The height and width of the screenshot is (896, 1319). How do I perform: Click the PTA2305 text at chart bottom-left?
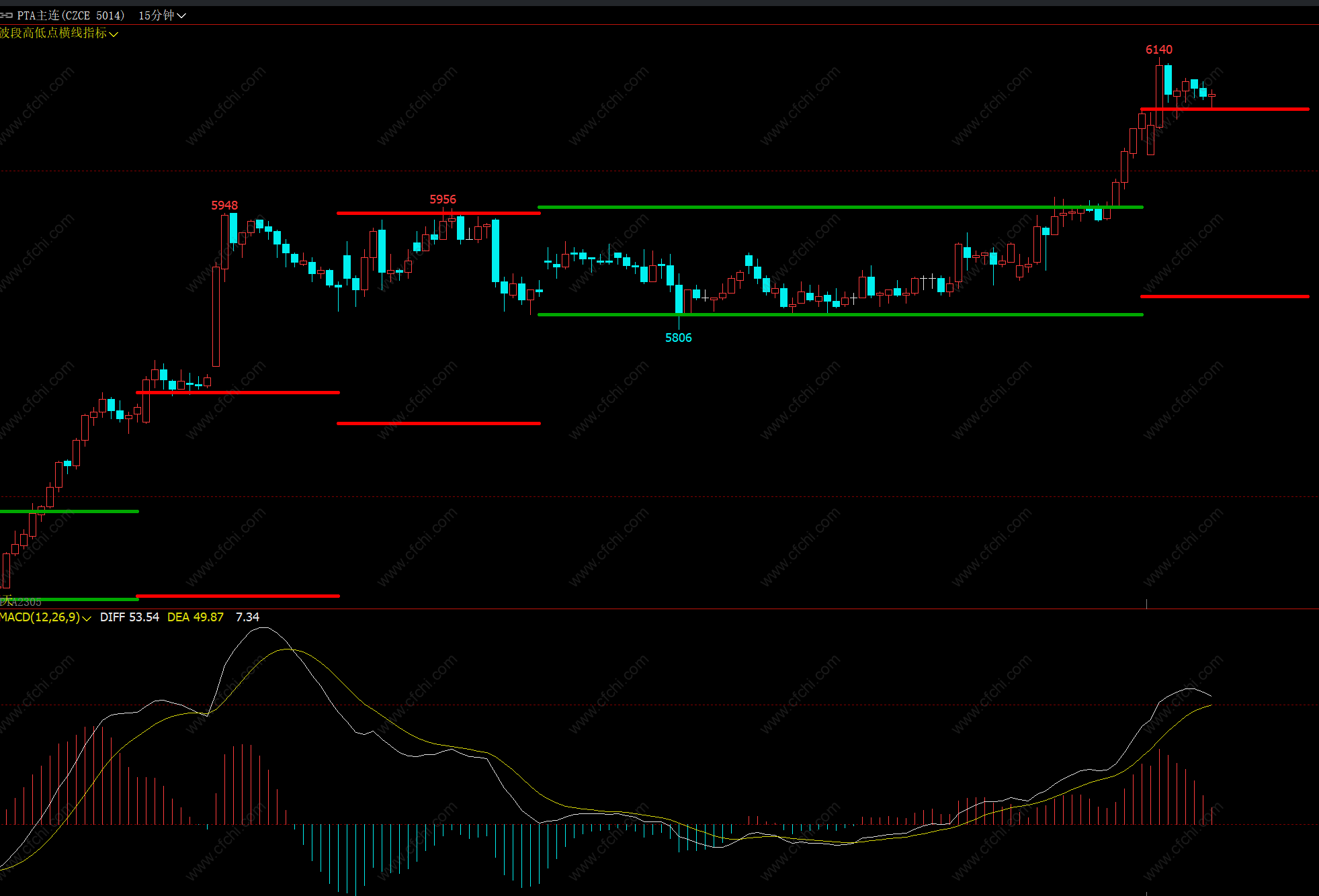[x=22, y=602]
